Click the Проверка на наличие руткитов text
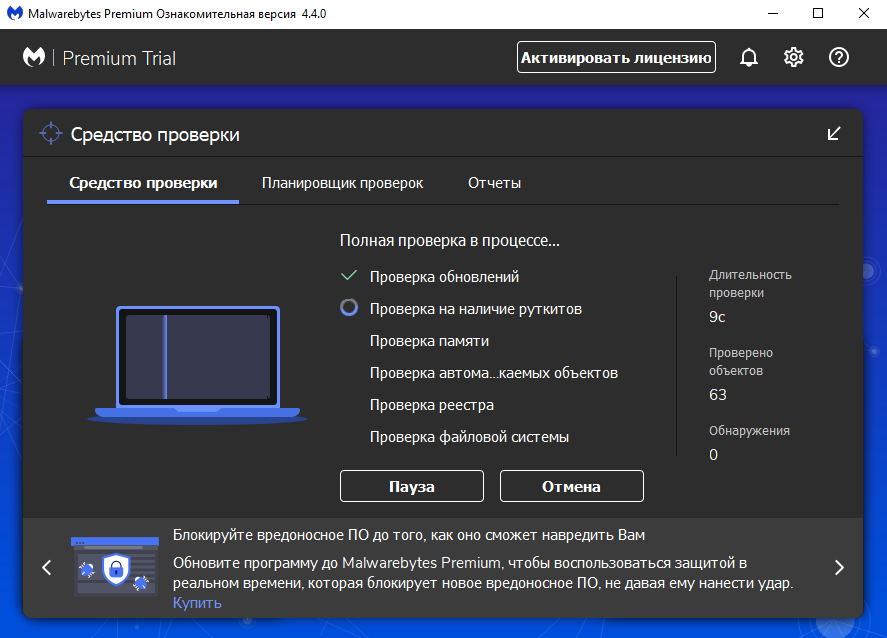The width and height of the screenshot is (887, 638). (x=476, y=309)
